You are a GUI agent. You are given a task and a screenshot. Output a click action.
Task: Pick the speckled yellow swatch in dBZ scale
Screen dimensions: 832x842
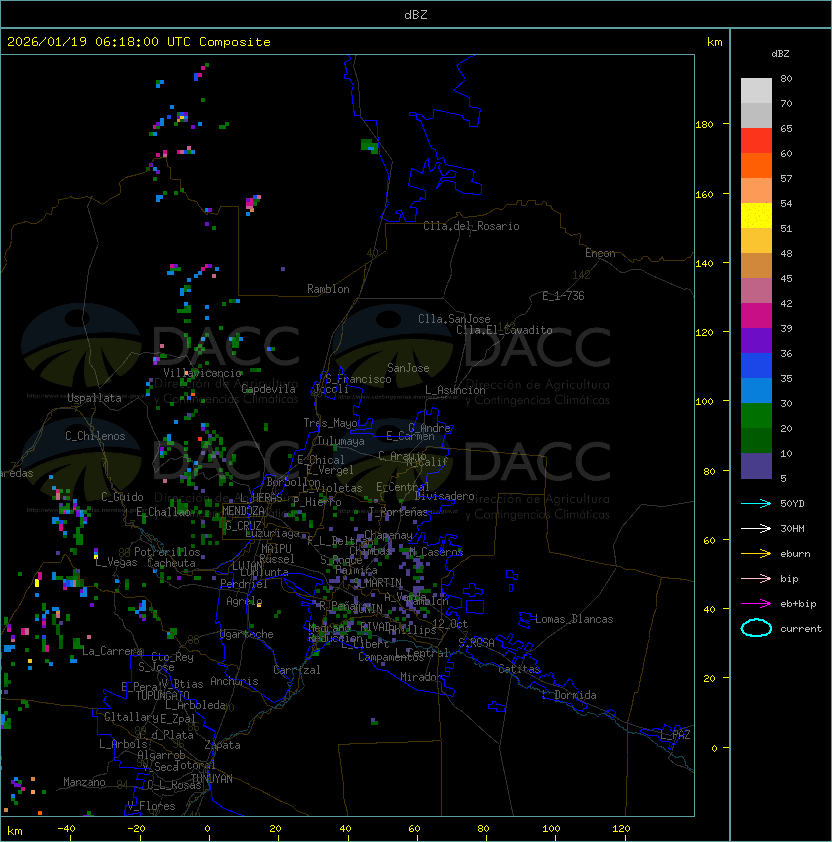pyautogui.click(x=756, y=216)
